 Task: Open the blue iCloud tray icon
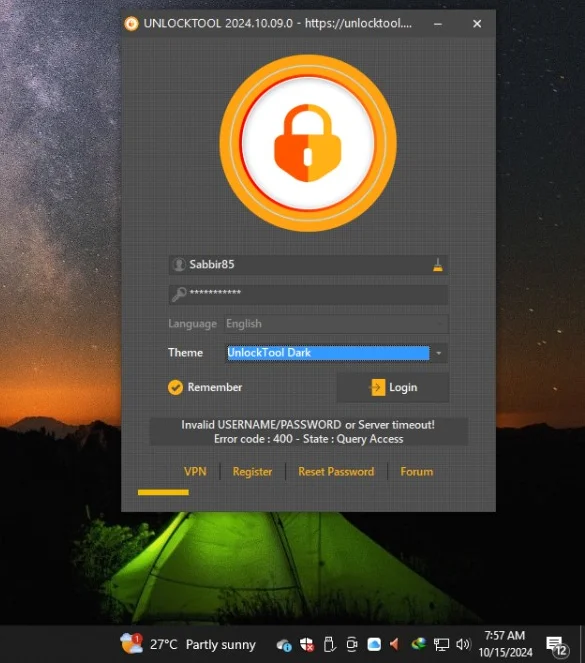(x=374, y=644)
